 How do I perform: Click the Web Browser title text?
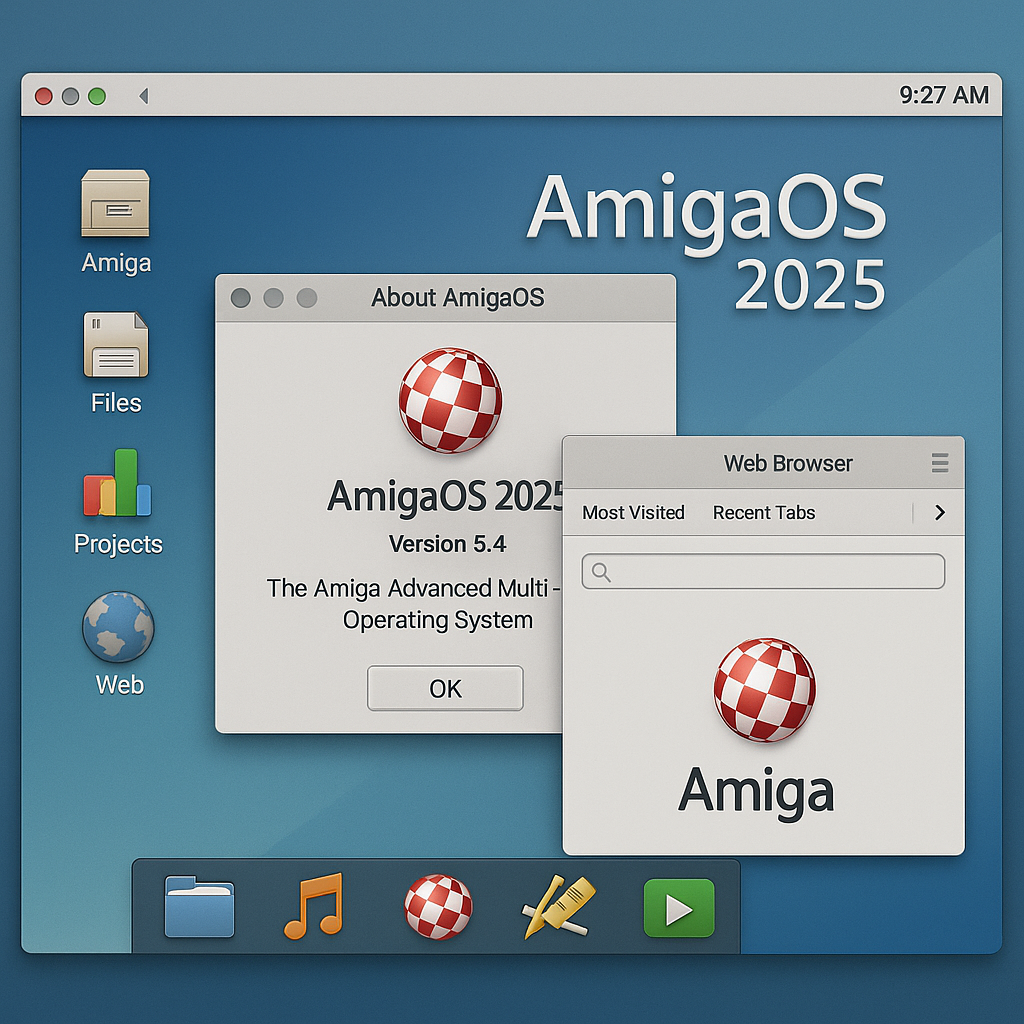click(x=788, y=463)
